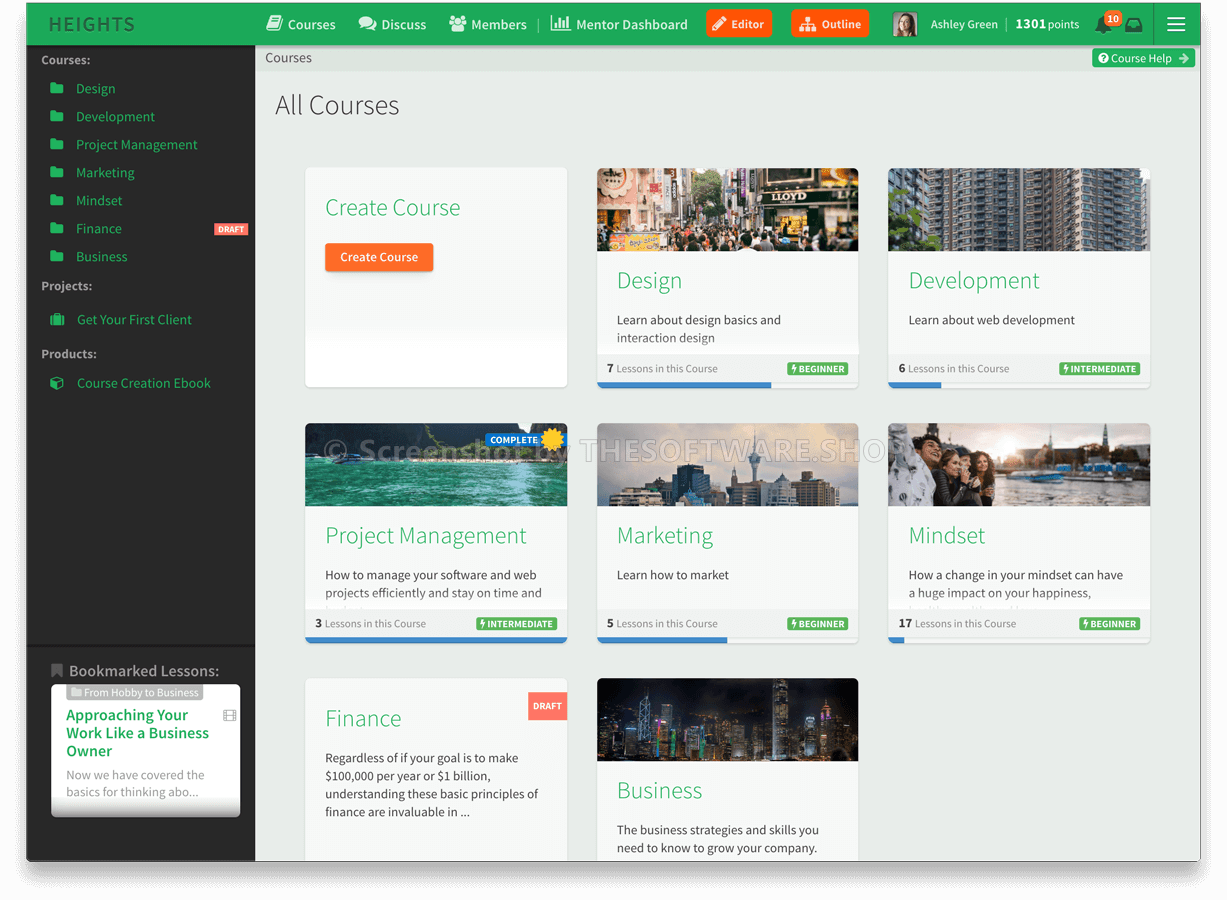
Task: Open Course Help
Action: (1143, 57)
